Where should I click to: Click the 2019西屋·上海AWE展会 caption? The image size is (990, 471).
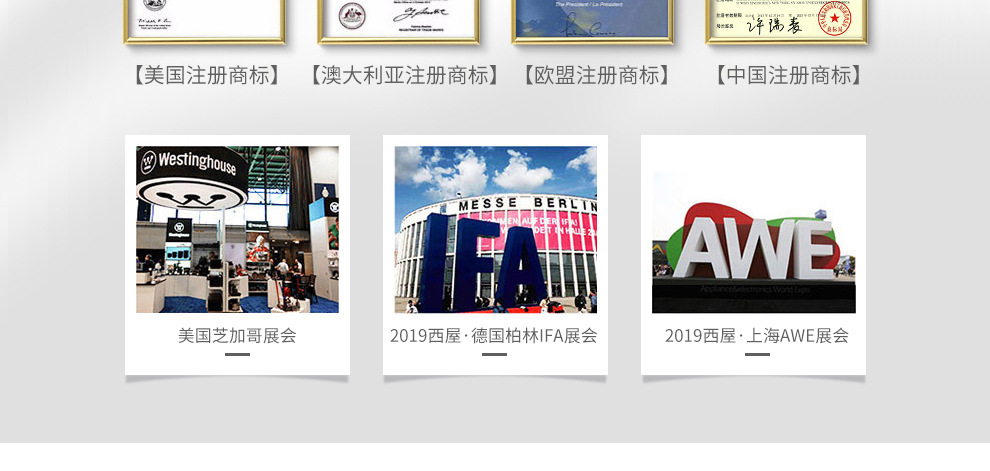point(756,335)
